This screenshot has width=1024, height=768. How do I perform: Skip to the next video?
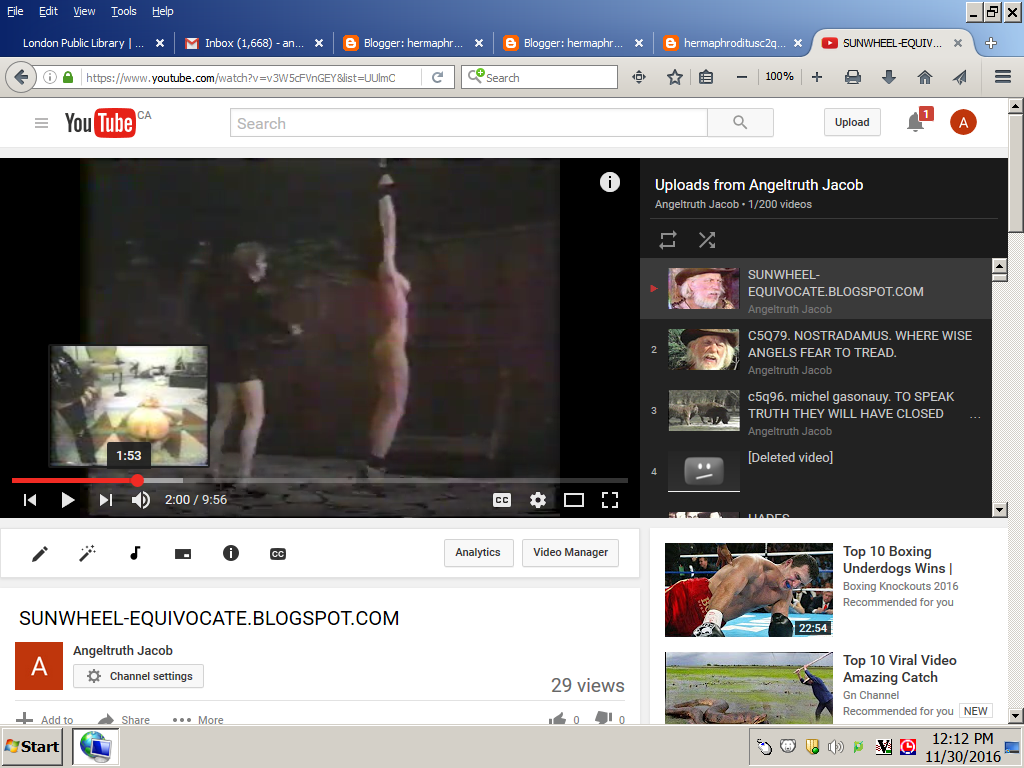[106, 500]
